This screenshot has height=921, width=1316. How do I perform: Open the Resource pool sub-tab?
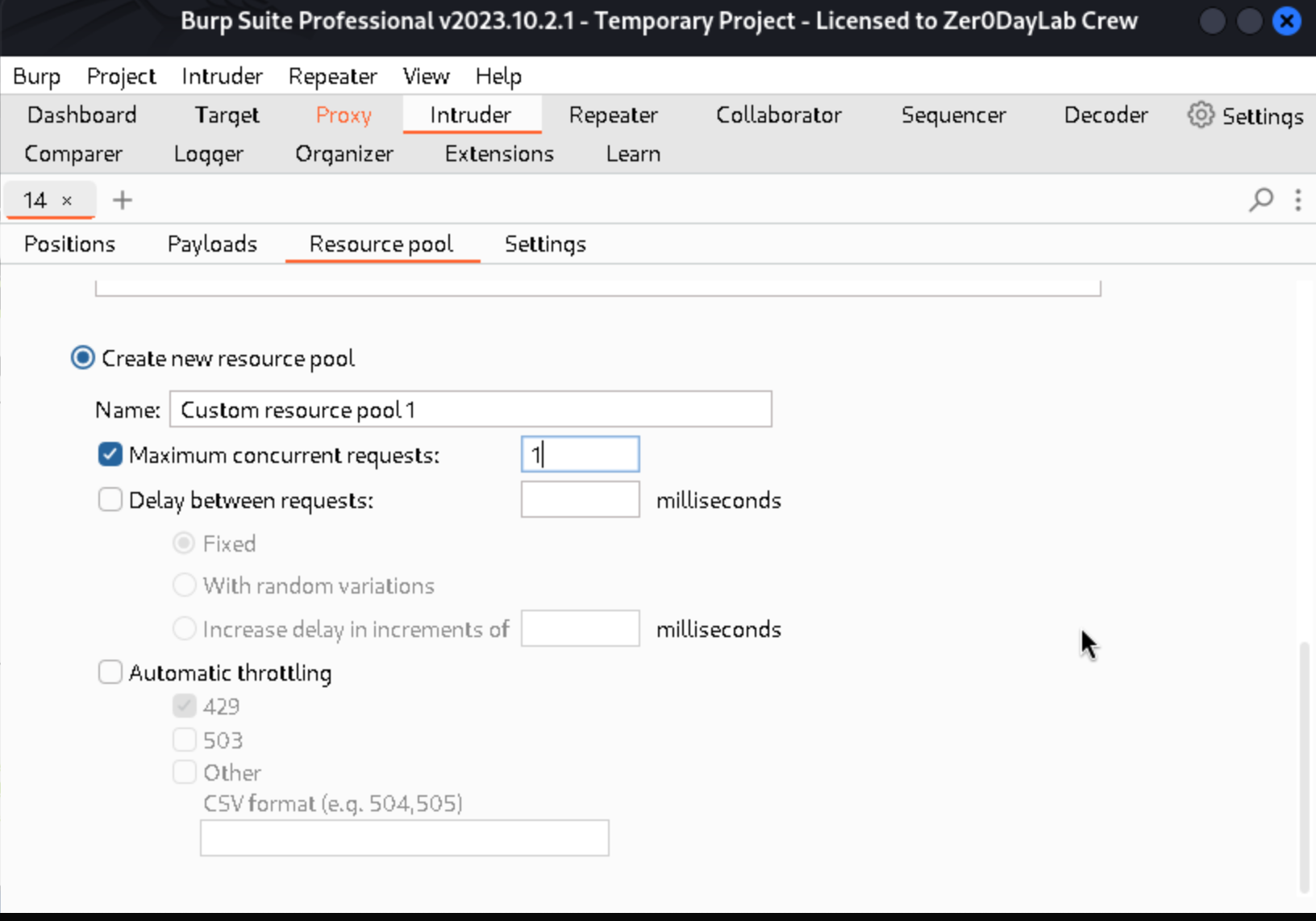[381, 244]
